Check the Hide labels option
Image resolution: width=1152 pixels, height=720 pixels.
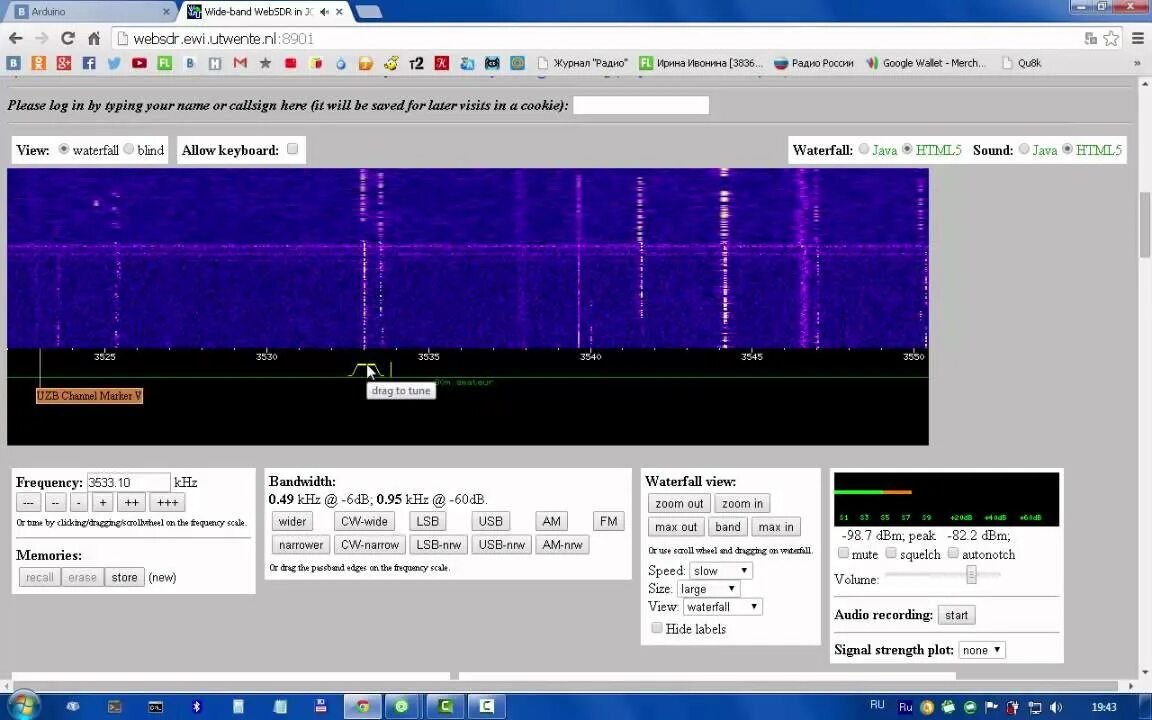657,627
